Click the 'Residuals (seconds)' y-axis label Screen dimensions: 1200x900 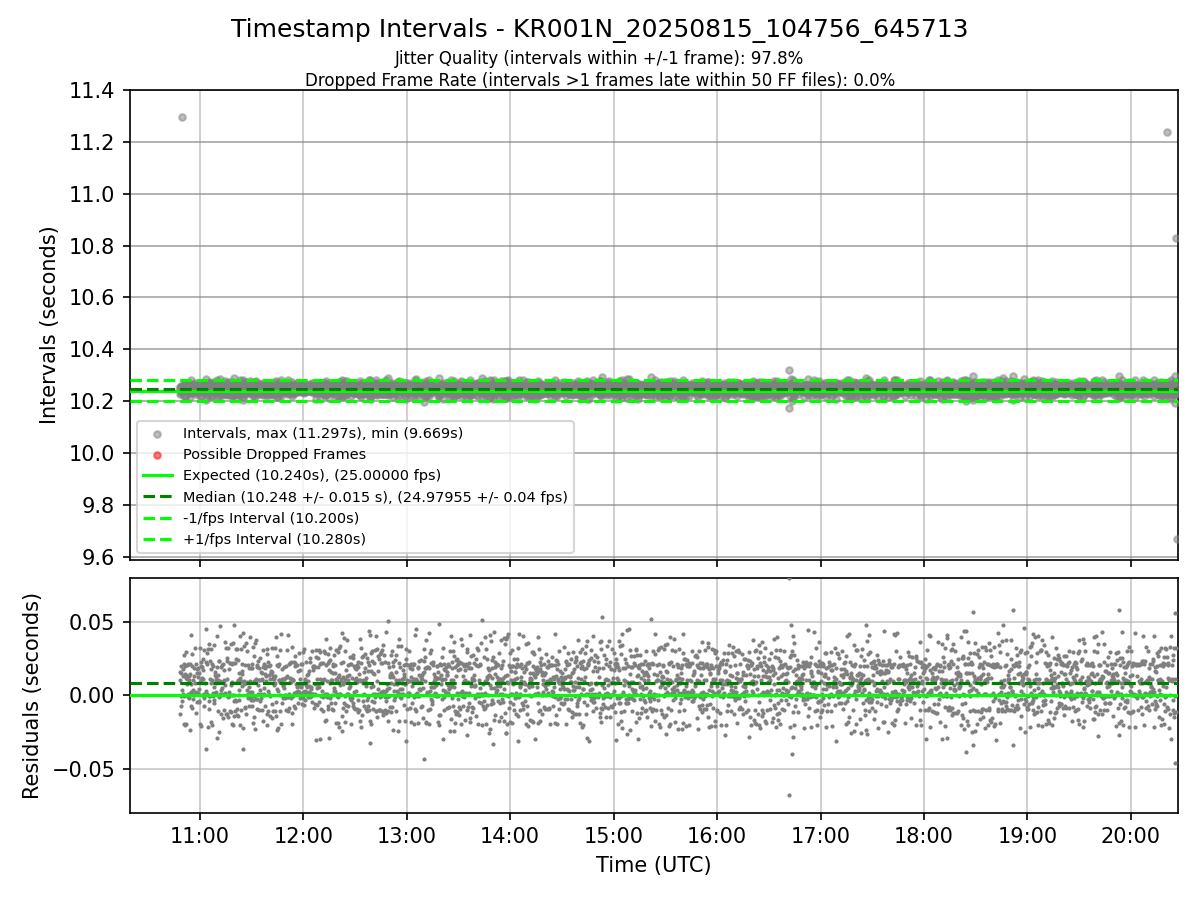pyautogui.click(x=31, y=696)
